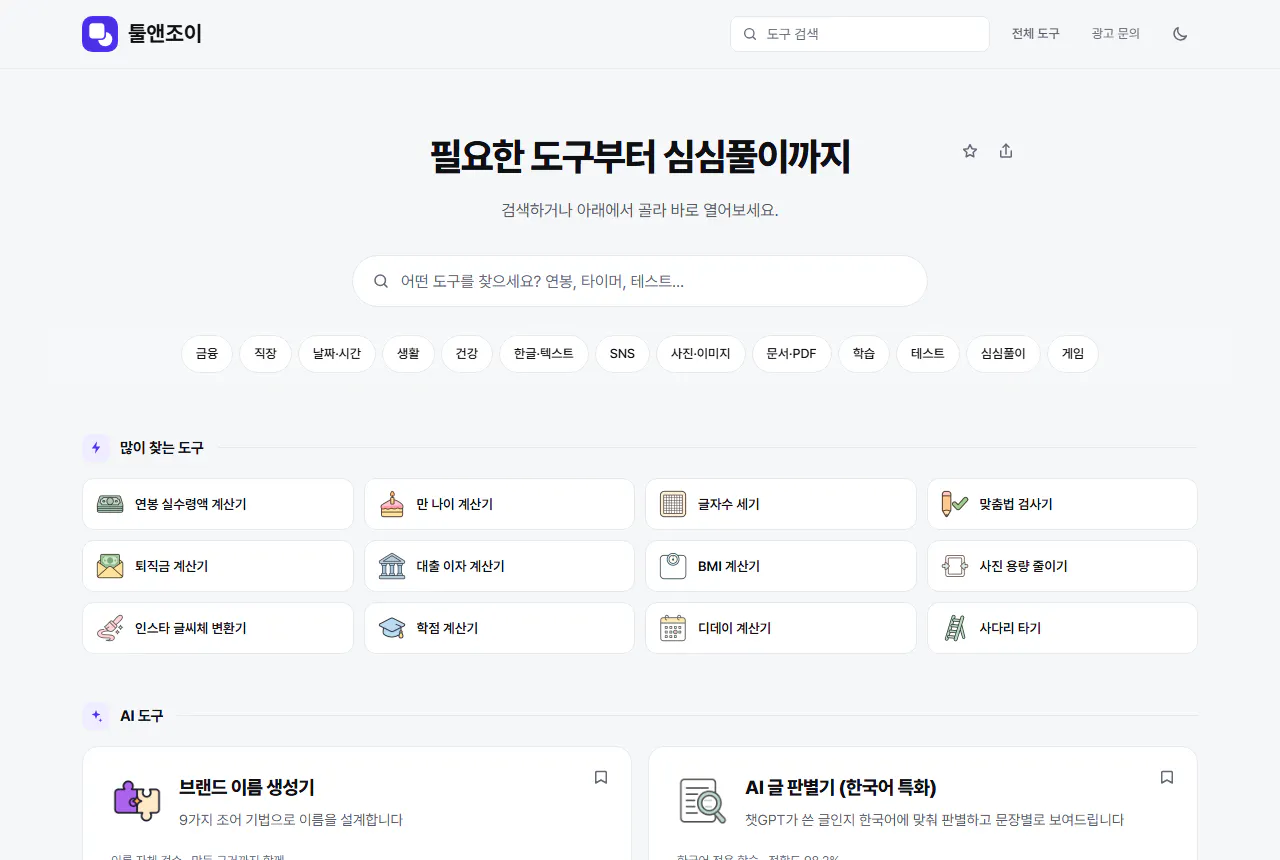Click the puzzle icon of 브랜드 이름 생성기
Image resolution: width=1280 pixels, height=860 pixels.
[137, 800]
